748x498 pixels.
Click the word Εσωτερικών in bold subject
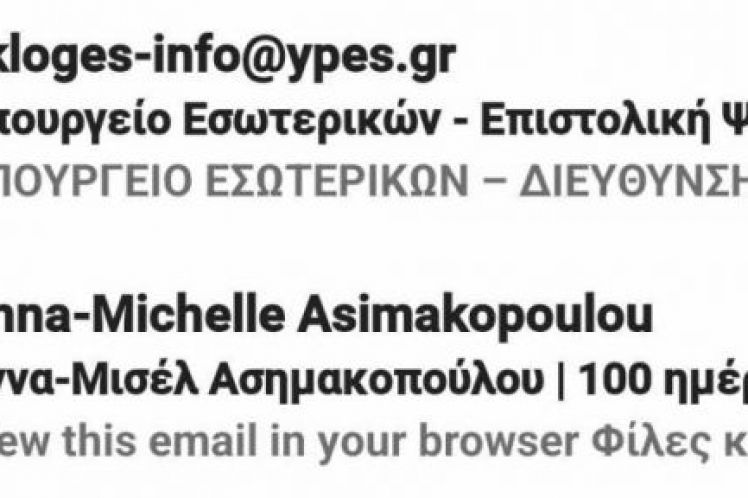(311, 121)
